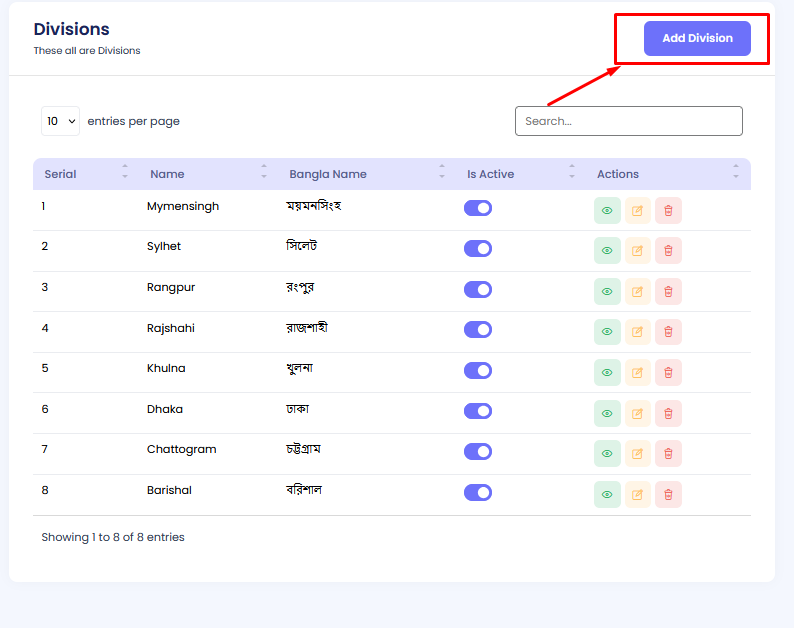Screen dimensions: 794x628
Task: Switch off the Rangpur active toggle
Action: tap(478, 289)
